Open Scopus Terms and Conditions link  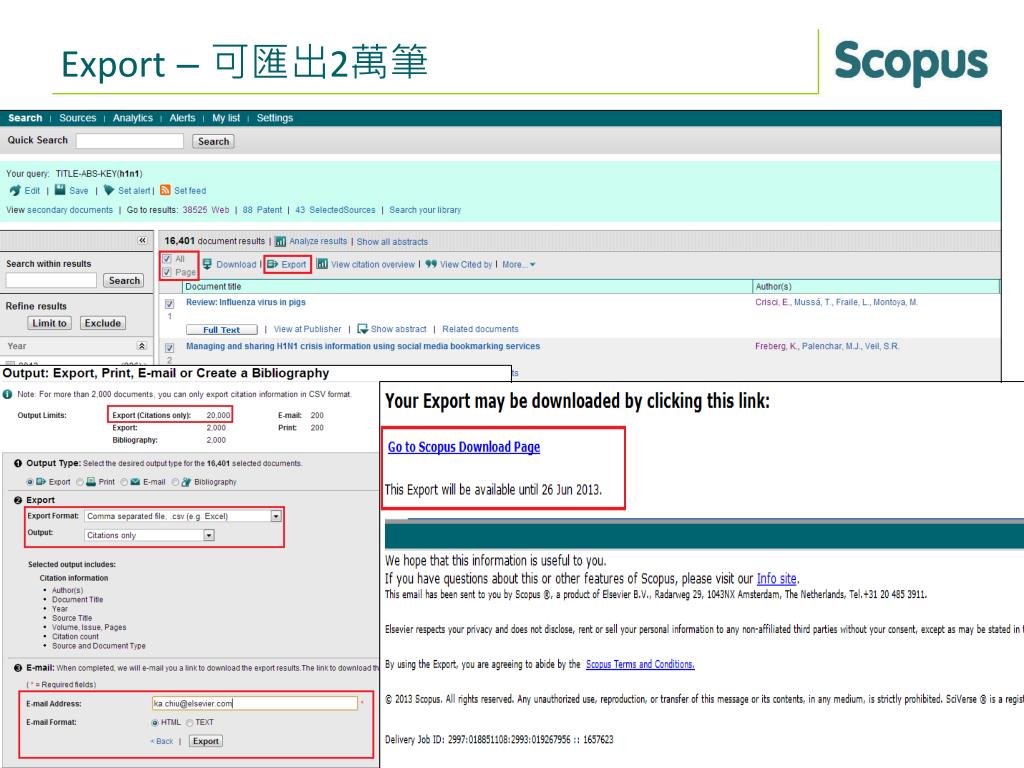[640, 664]
